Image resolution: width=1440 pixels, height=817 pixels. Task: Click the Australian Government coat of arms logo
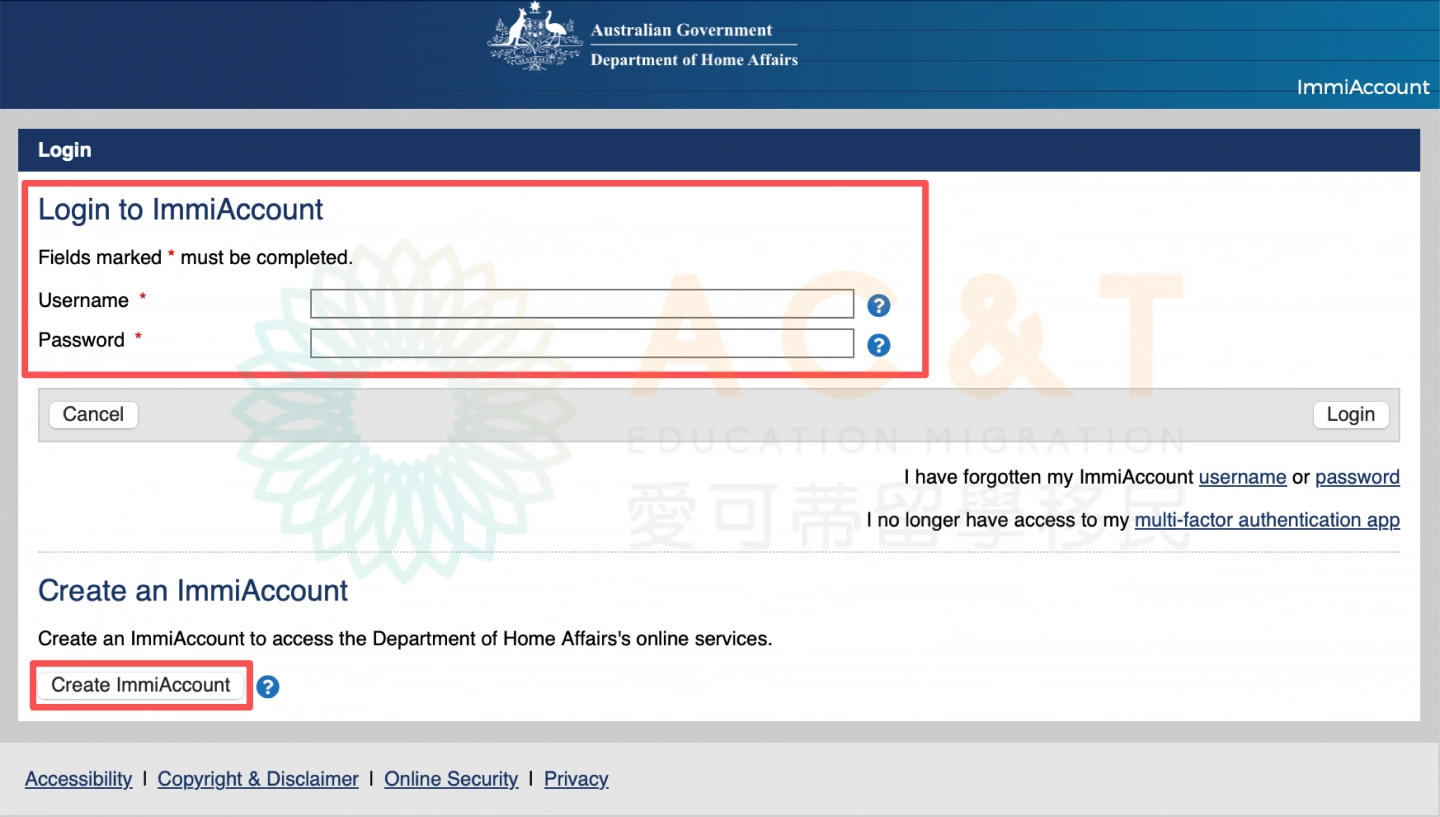pos(535,38)
